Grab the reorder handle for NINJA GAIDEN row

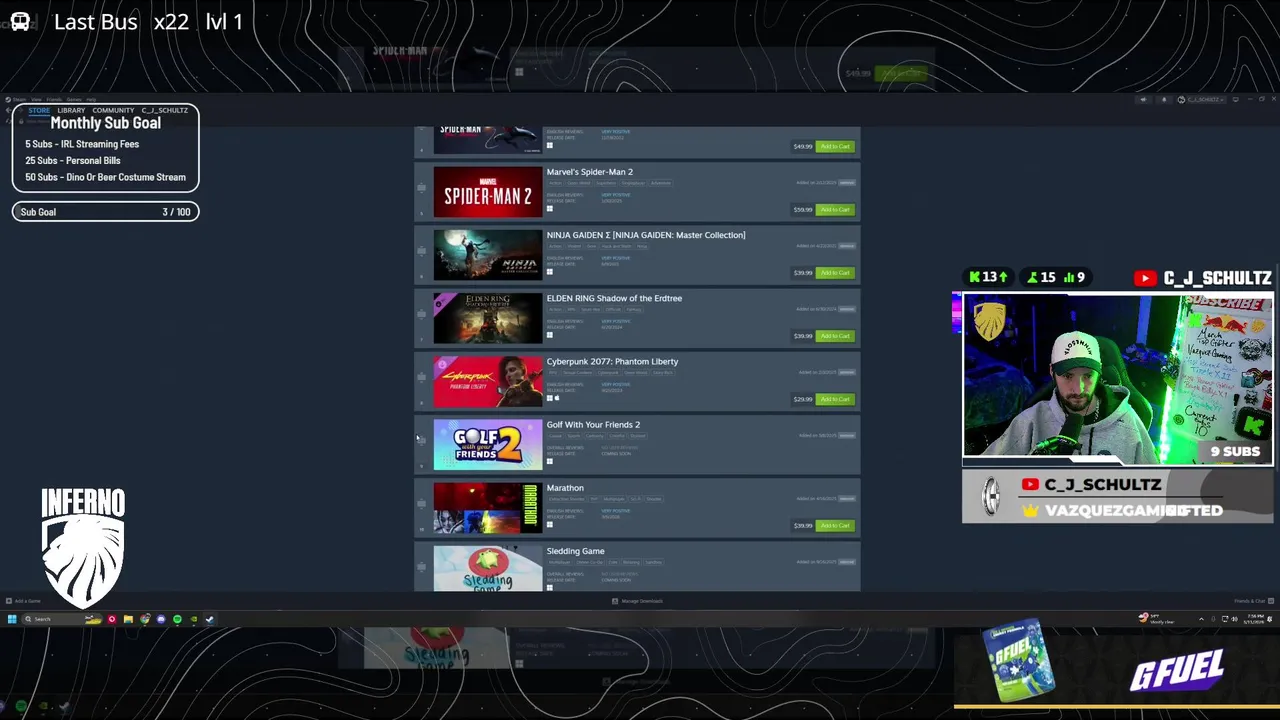421,251
